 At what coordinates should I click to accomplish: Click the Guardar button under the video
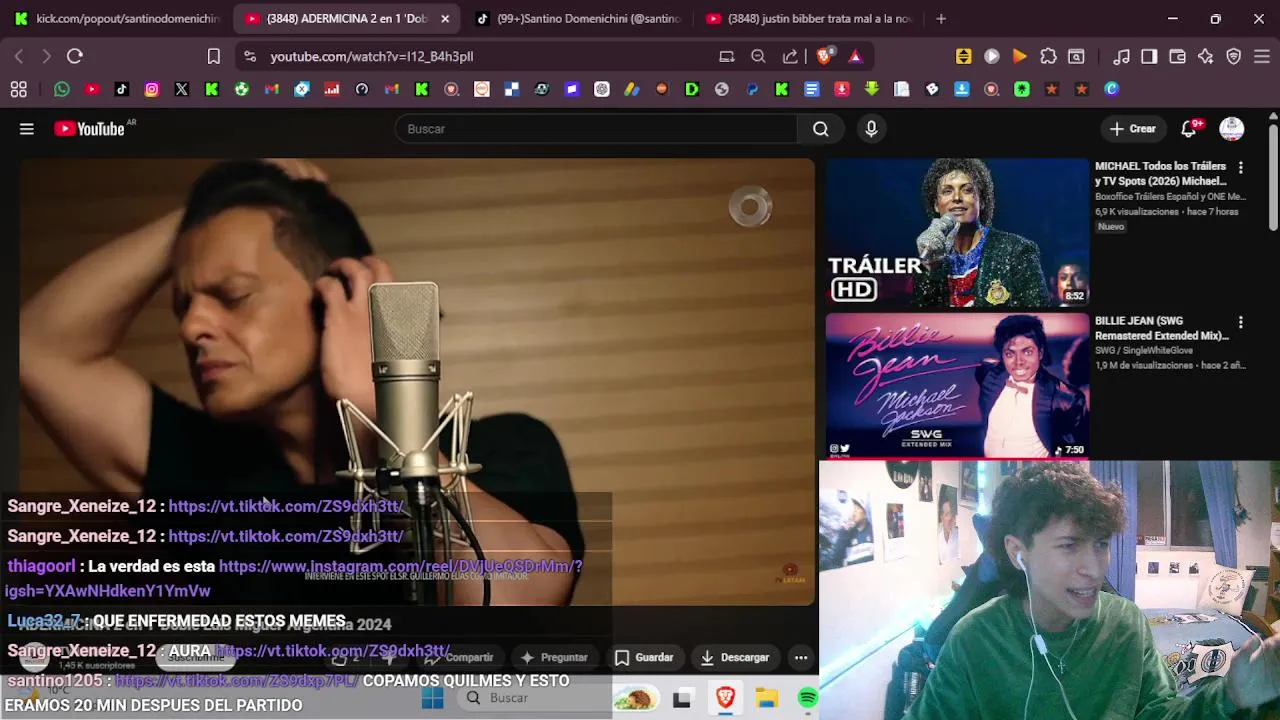point(643,657)
